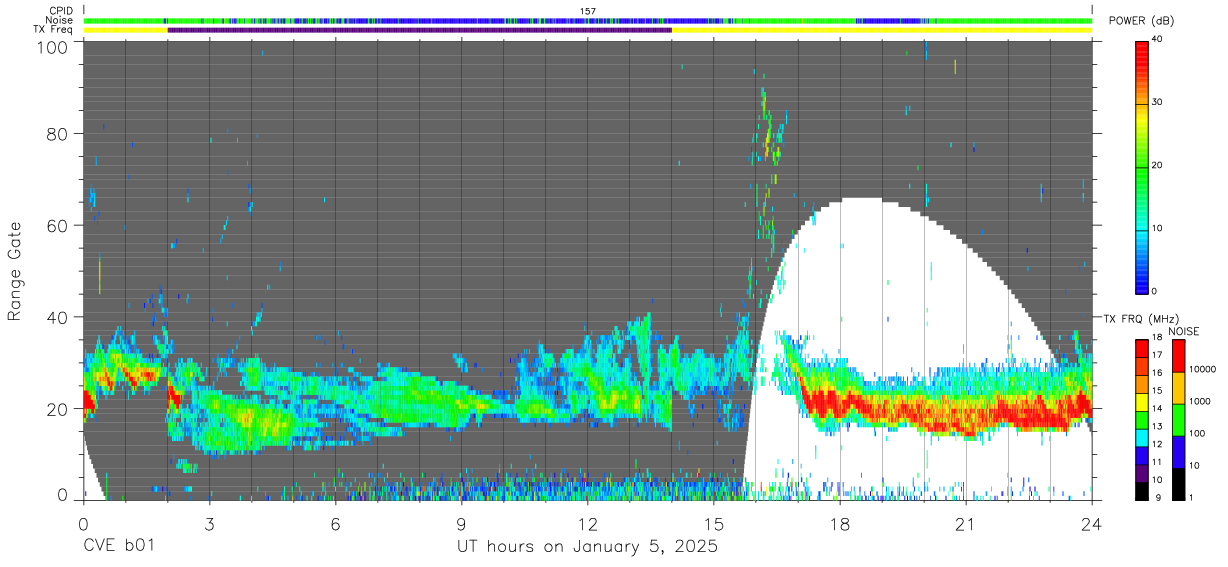Click the CVE b01 radar label

(x=119, y=547)
